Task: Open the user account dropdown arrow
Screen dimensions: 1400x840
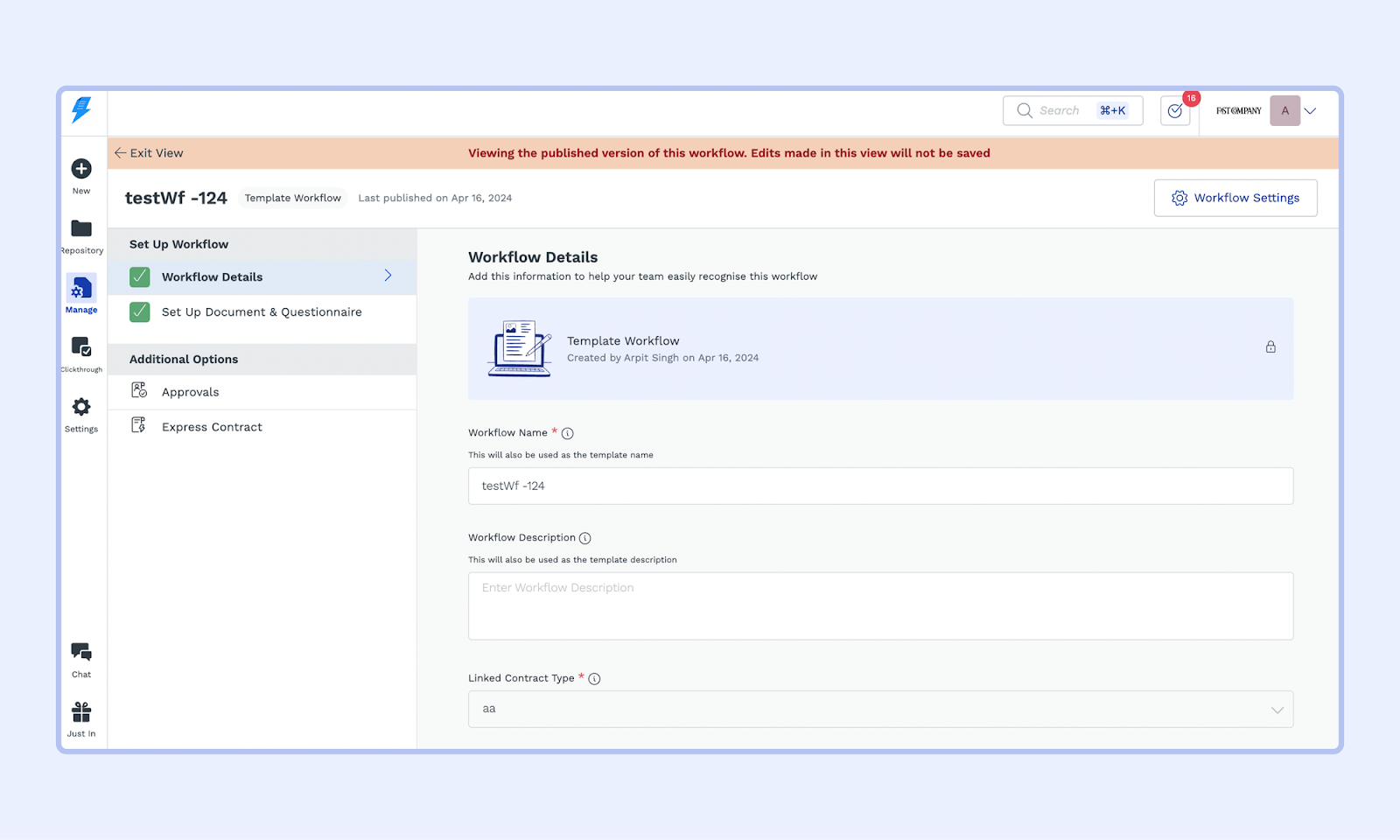Action: tap(1310, 111)
